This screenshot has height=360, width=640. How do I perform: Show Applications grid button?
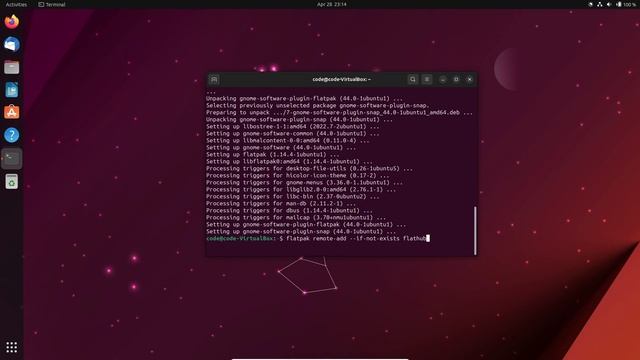11,347
